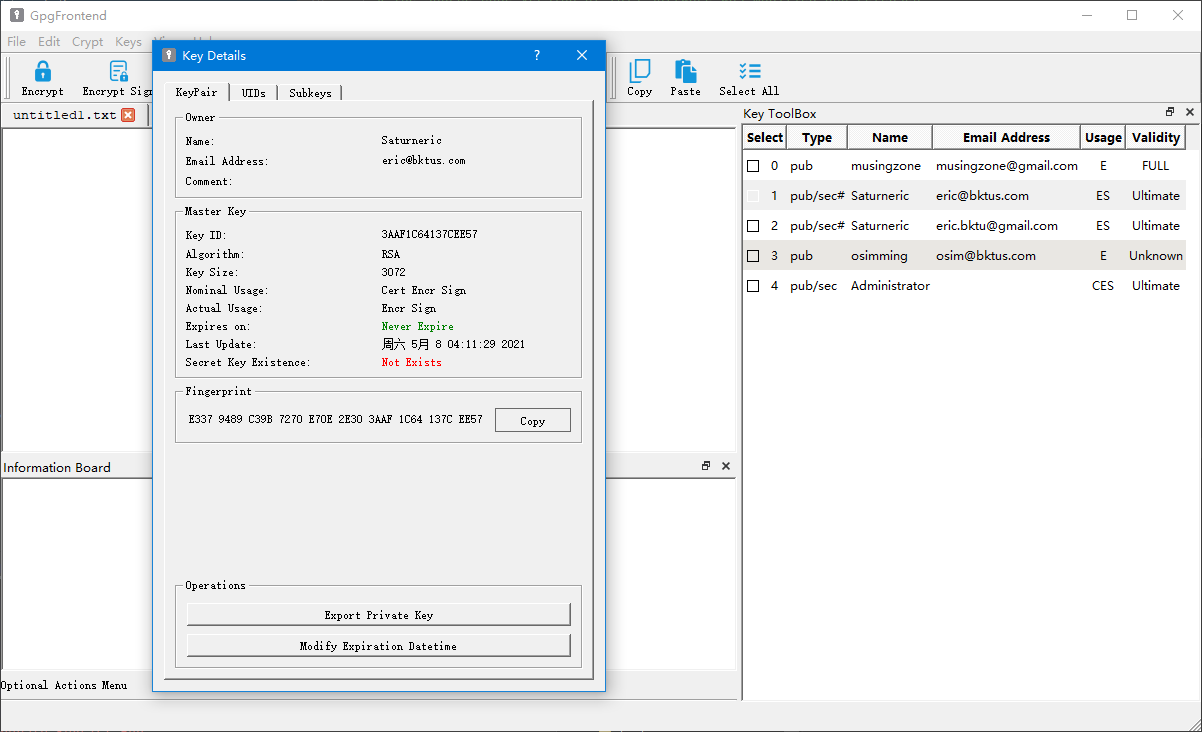Click the Key ID value 3AAF1C64137CEE57

click(x=429, y=234)
